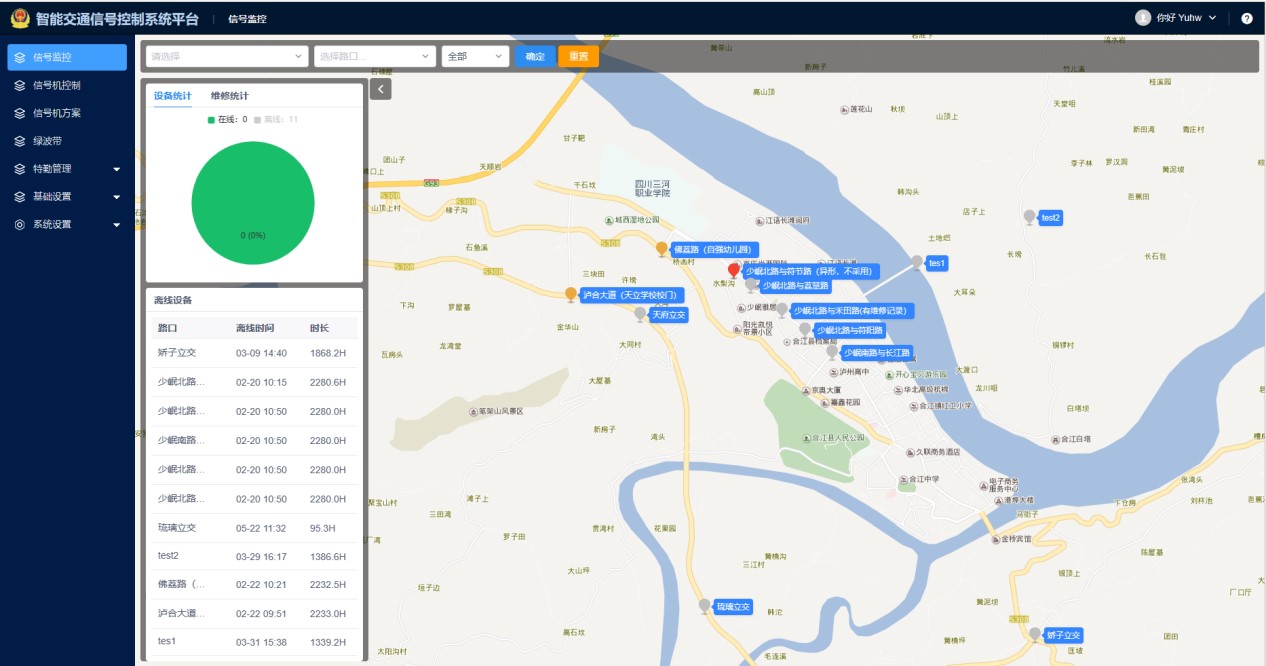1266x666 pixels.
Task: Click the 路口 column header
Action: (167, 328)
